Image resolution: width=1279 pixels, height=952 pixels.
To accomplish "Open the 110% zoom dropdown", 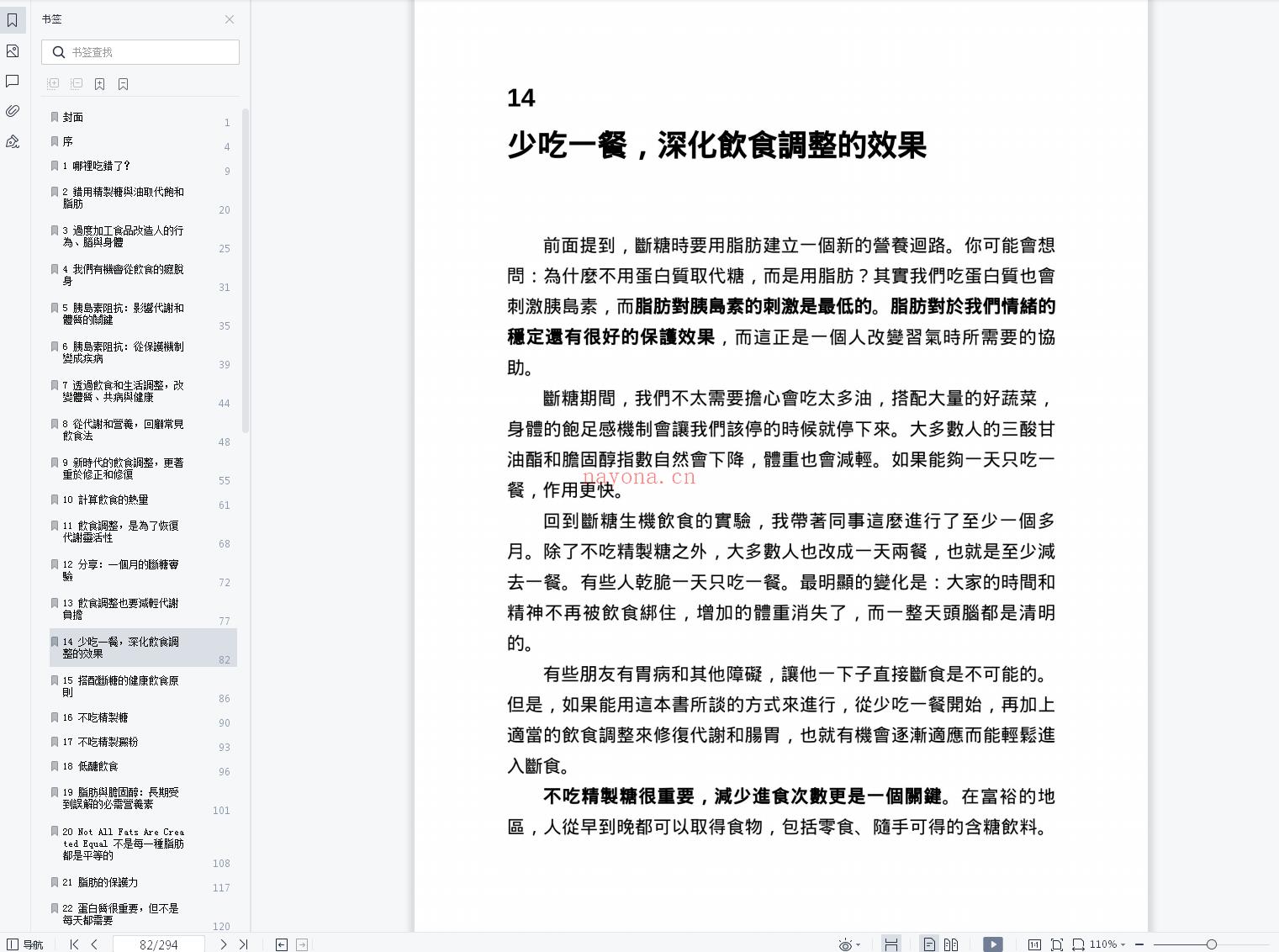I will click(x=1107, y=944).
